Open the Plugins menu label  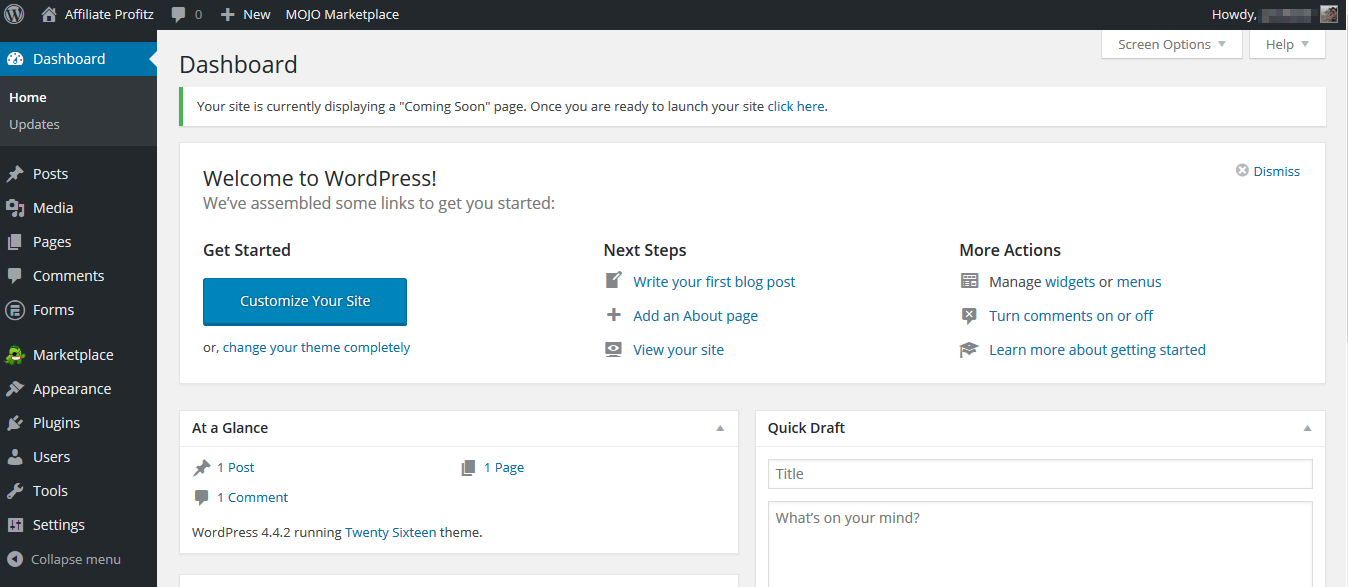click(x=56, y=423)
